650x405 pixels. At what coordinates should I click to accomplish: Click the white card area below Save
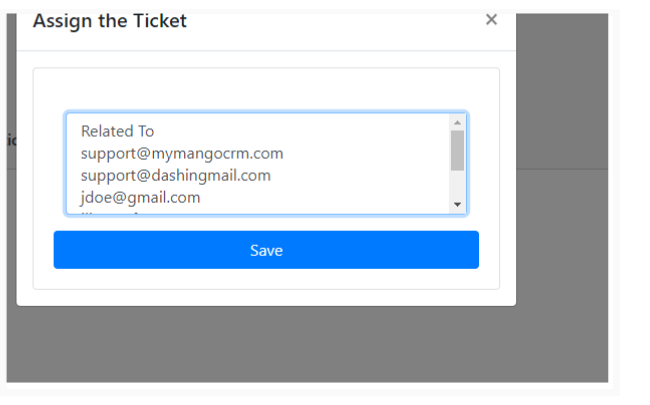[x=266, y=279]
